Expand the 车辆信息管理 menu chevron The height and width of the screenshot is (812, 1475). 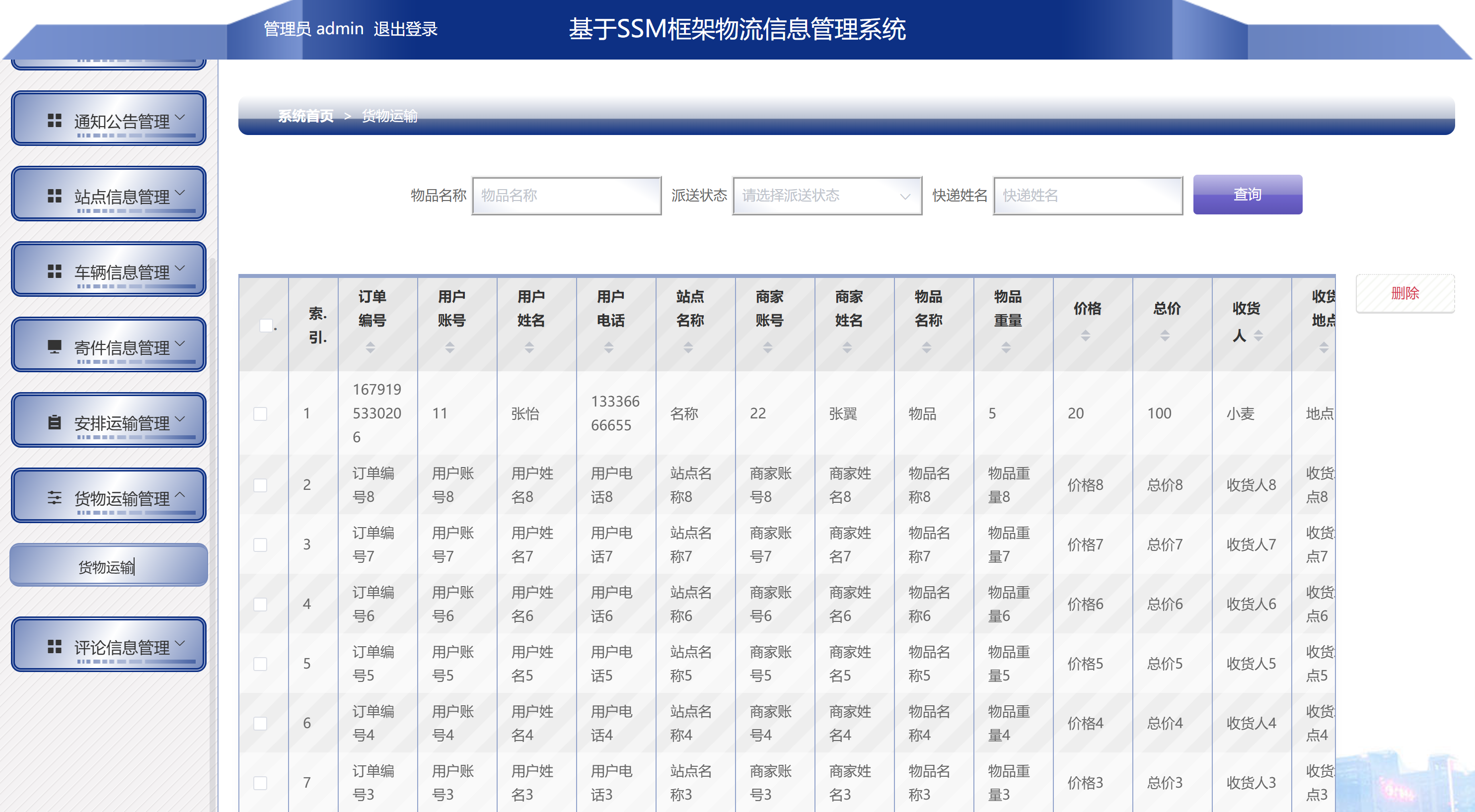click(x=180, y=269)
